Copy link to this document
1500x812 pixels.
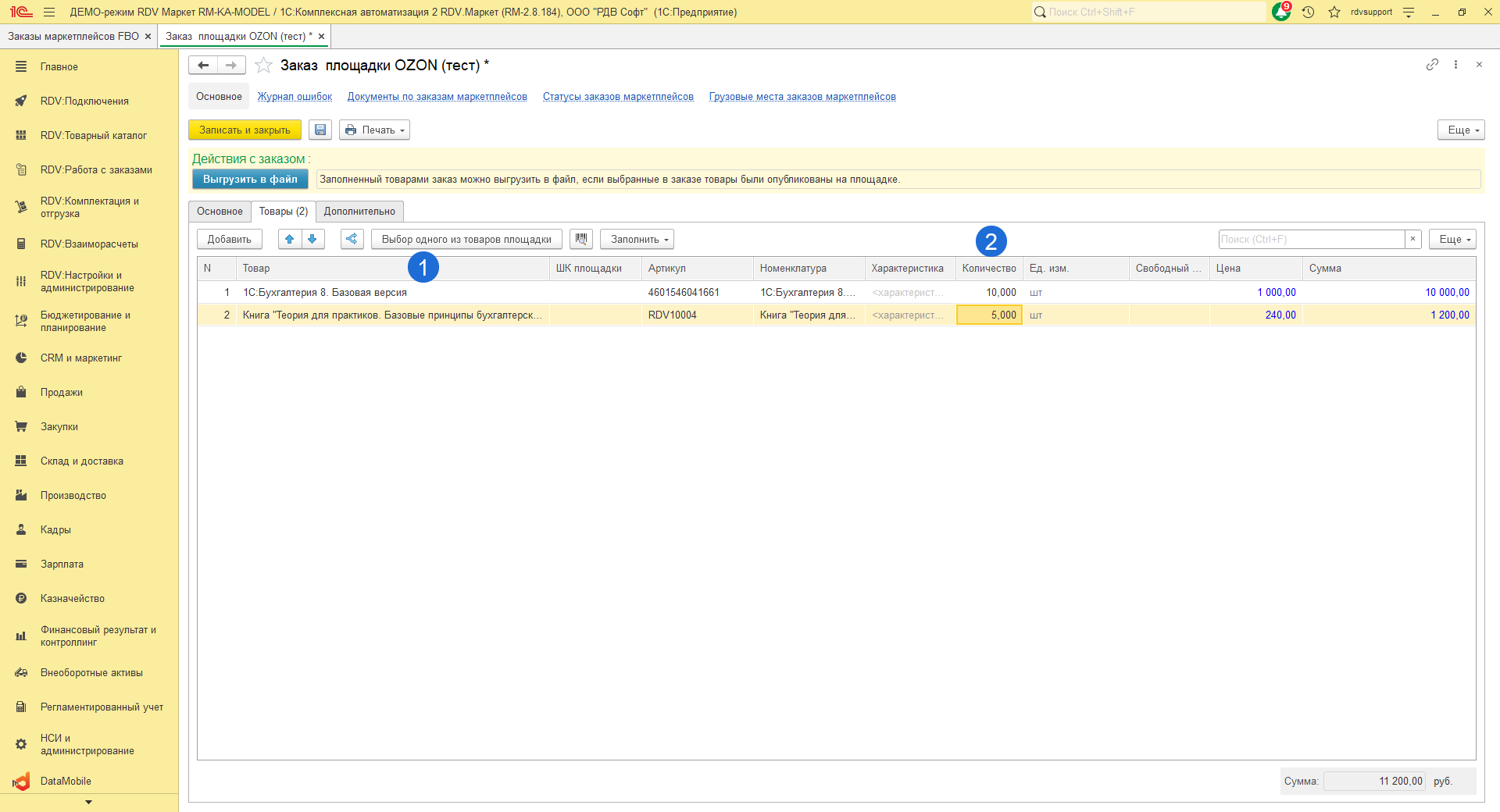(x=1432, y=65)
